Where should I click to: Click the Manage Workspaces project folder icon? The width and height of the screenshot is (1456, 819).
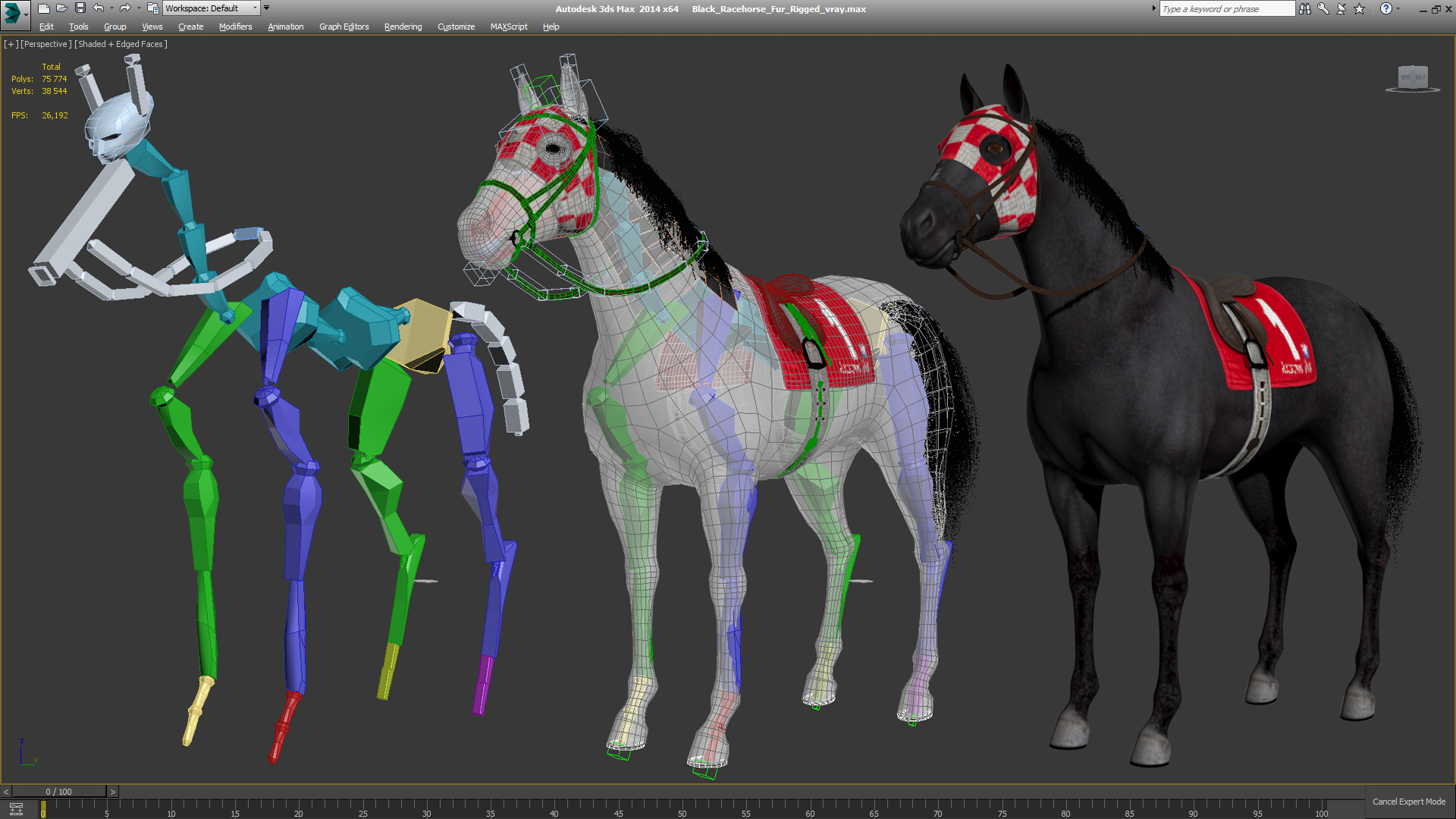point(152,8)
